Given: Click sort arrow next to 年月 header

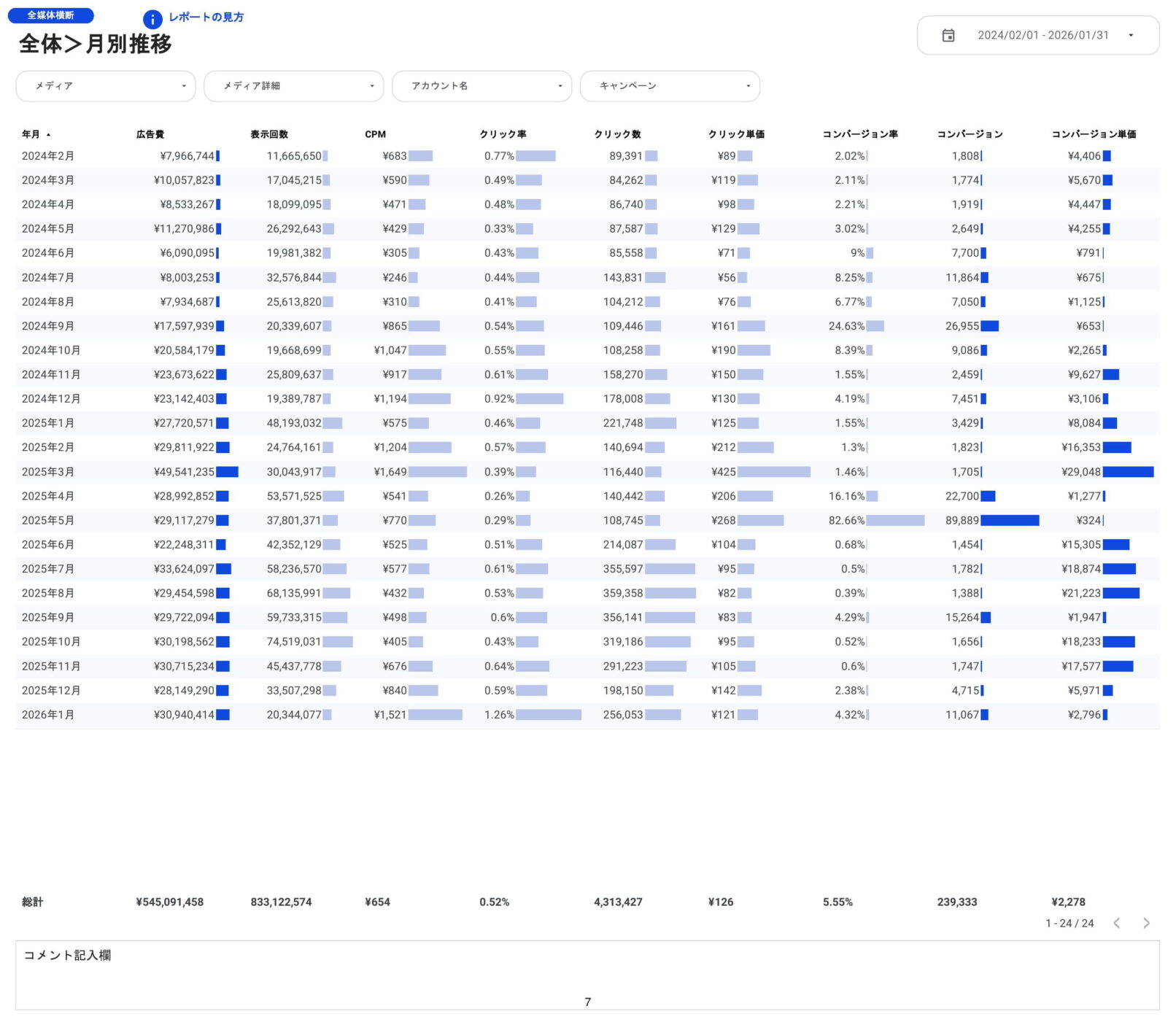Looking at the screenshot, I should click(48, 135).
